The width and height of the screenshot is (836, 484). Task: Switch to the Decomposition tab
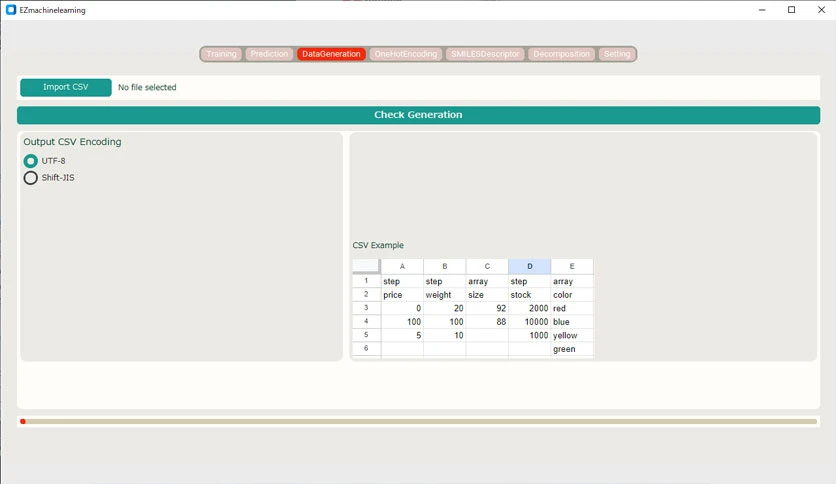point(561,54)
